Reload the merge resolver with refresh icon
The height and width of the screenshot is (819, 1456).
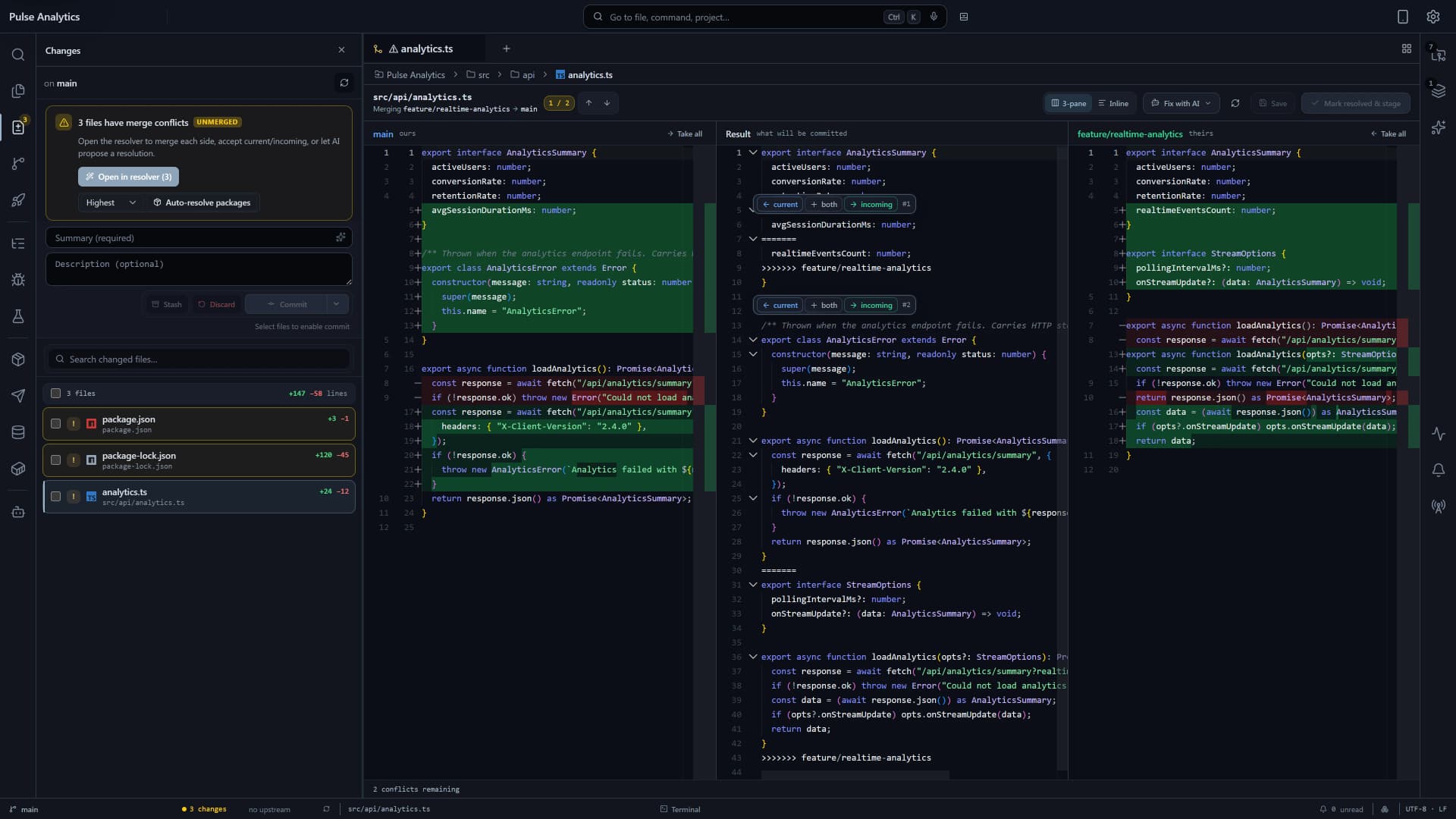tap(1235, 103)
